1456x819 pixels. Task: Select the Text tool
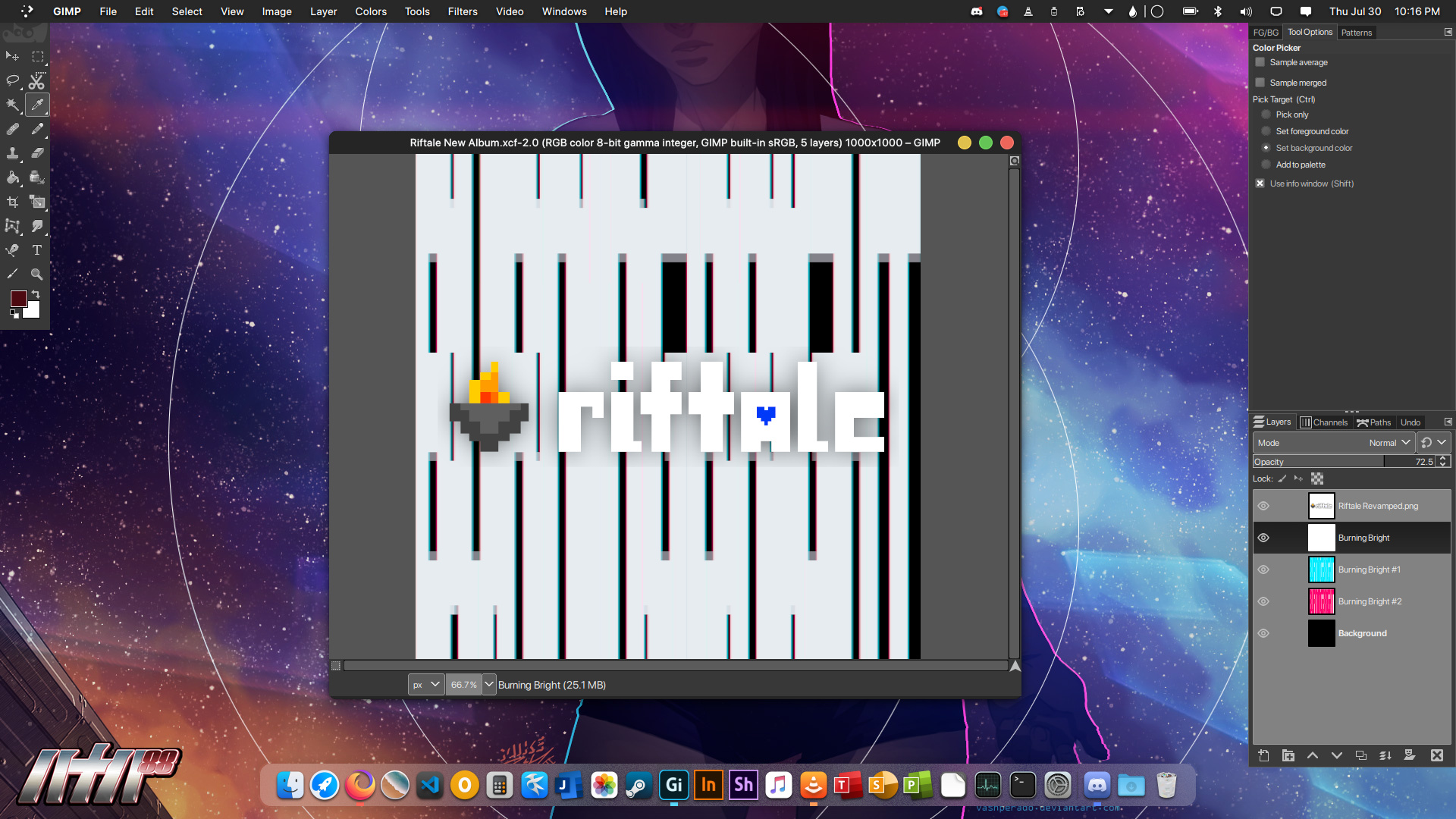tap(36, 250)
